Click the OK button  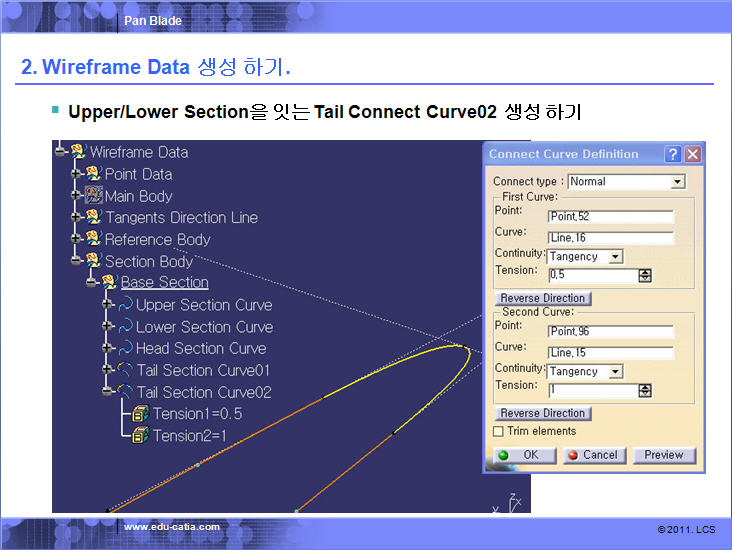[x=521, y=455]
